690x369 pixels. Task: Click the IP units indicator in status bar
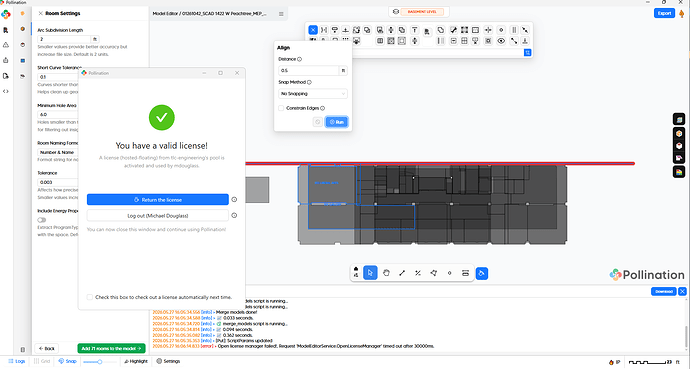click(614, 362)
